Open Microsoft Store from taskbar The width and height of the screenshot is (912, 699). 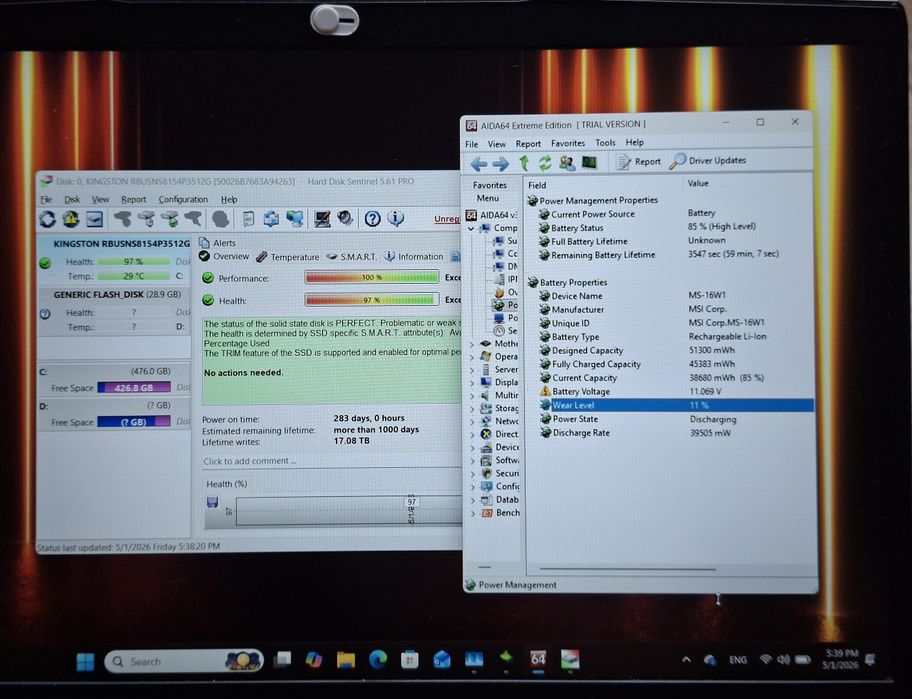point(410,659)
